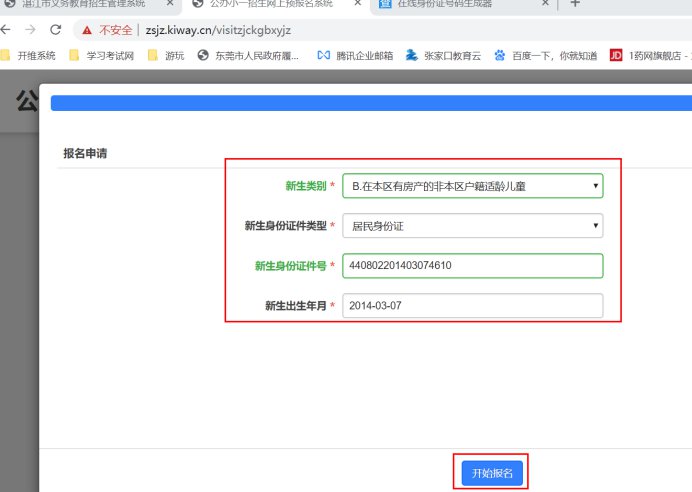Click the 新生身份证件号 input field
This screenshot has width=692, height=492.
tap(472, 266)
